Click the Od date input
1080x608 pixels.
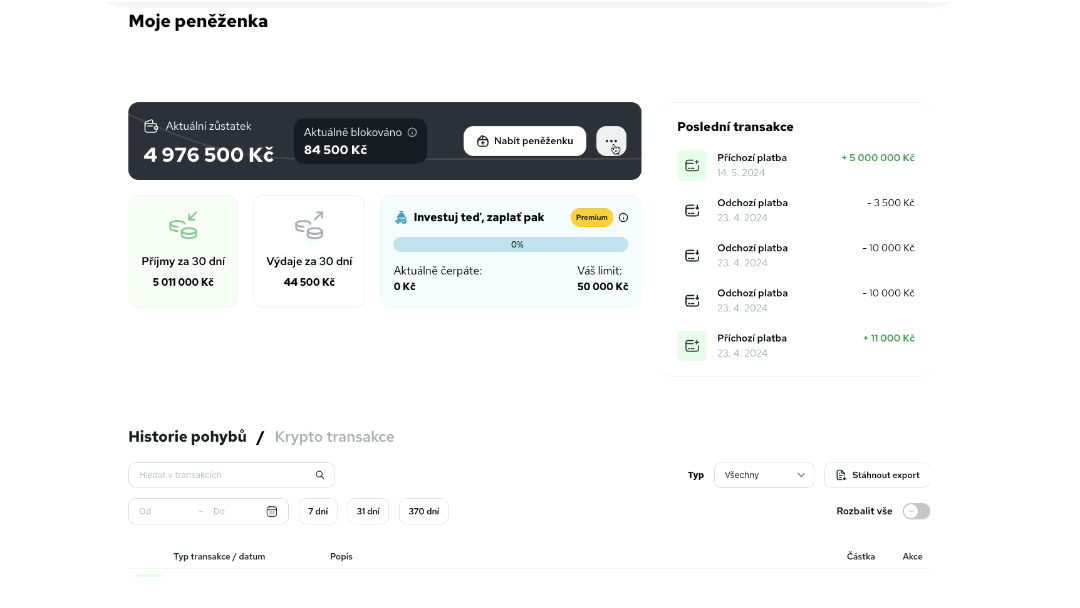point(165,512)
